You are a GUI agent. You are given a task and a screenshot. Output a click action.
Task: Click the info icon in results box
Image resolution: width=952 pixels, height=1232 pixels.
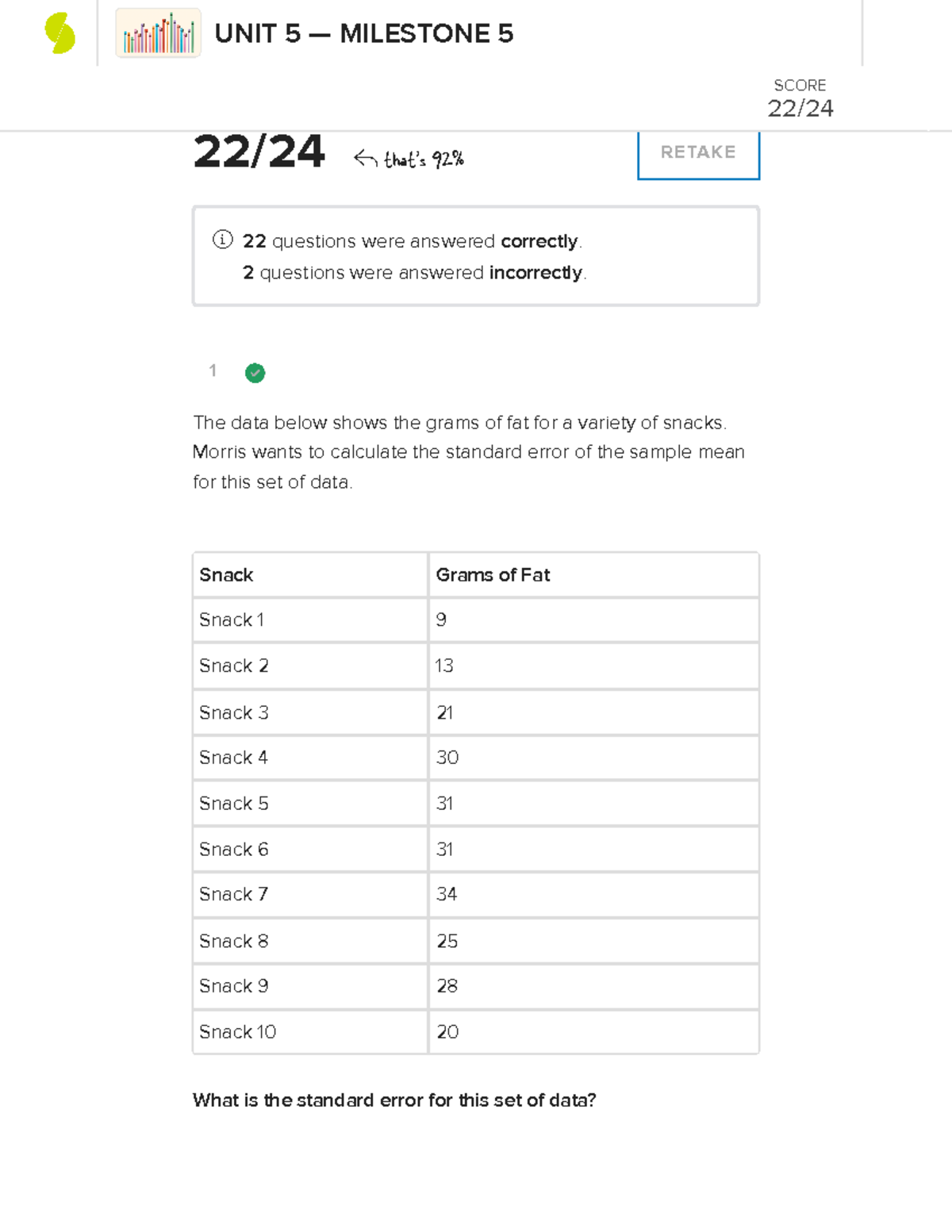(222, 240)
